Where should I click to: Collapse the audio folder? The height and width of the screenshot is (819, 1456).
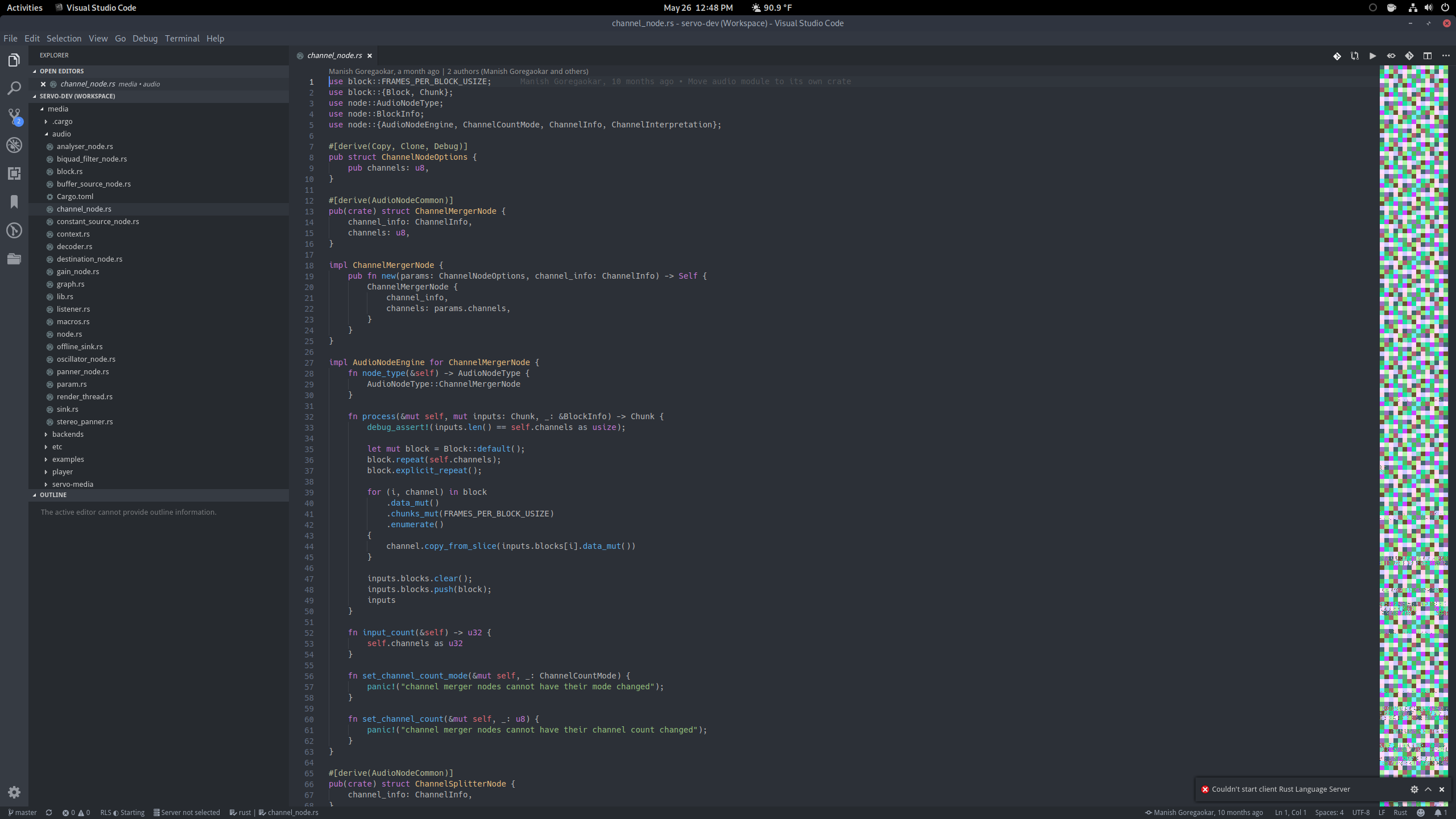62,134
